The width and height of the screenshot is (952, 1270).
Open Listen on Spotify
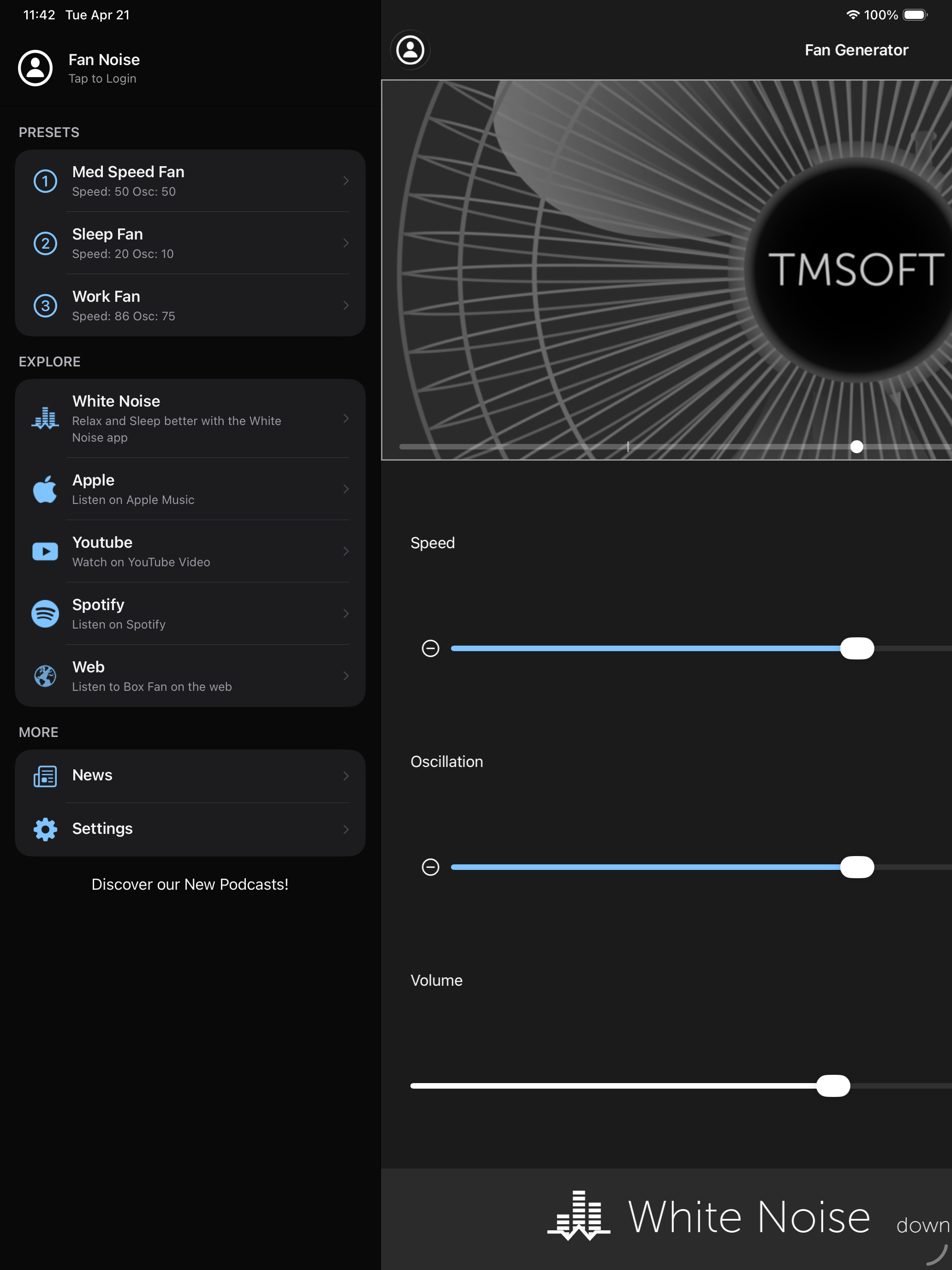(119, 625)
